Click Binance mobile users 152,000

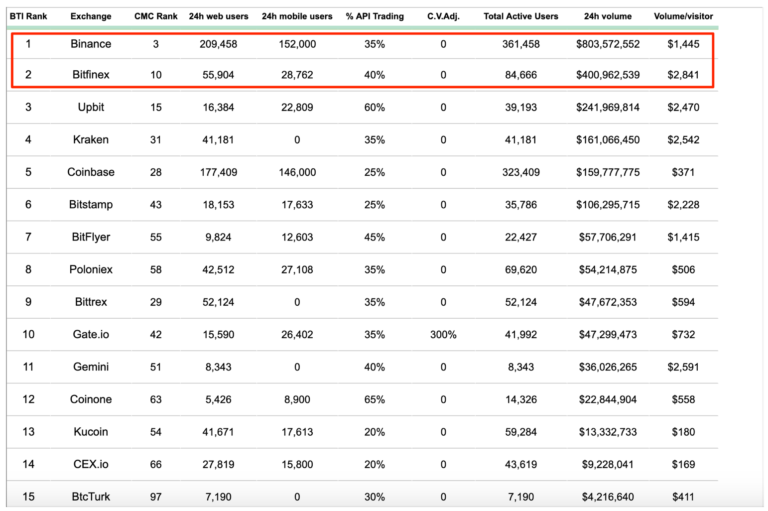click(297, 44)
